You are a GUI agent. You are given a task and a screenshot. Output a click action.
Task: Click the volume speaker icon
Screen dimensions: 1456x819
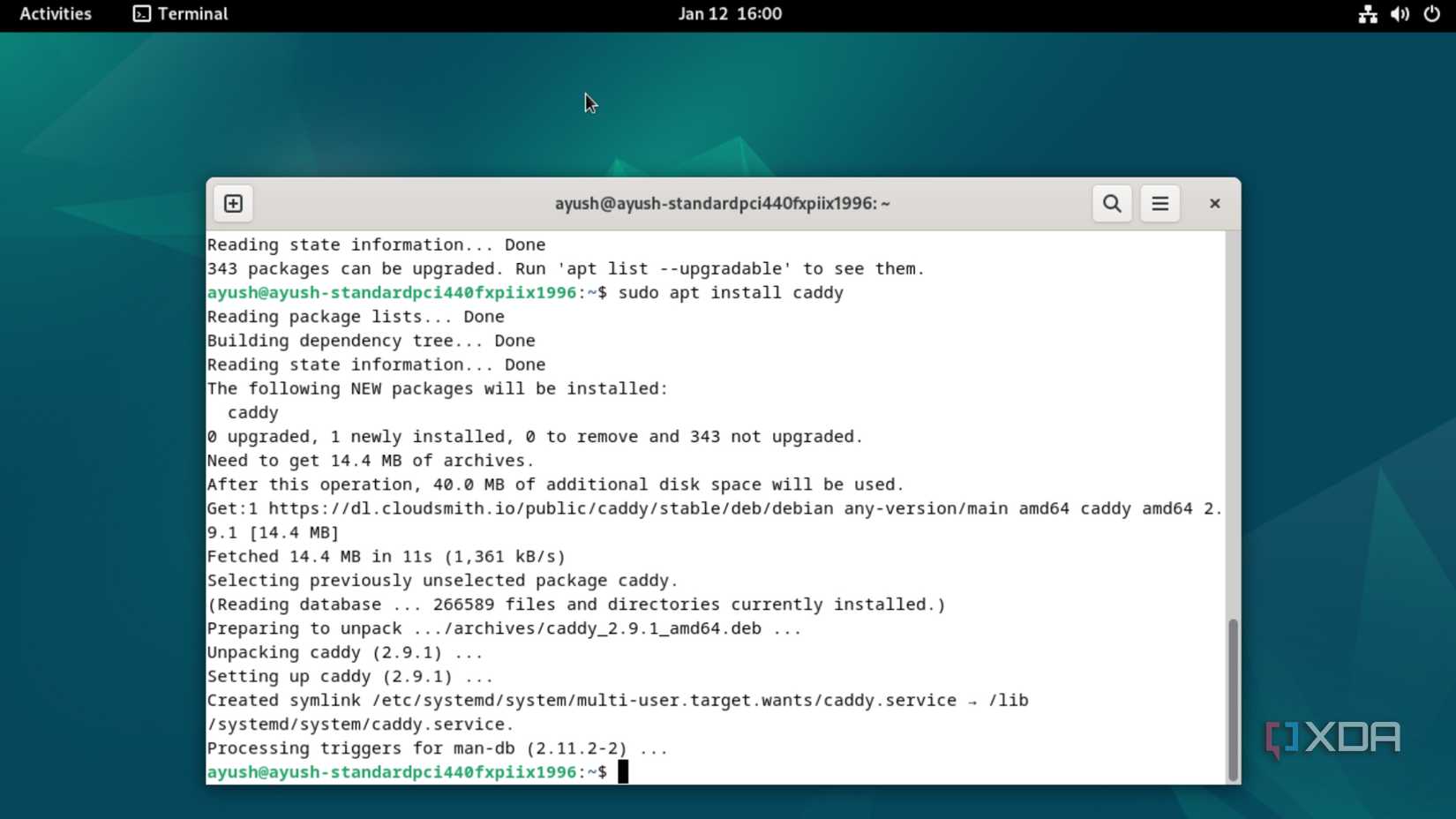coord(1399,13)
